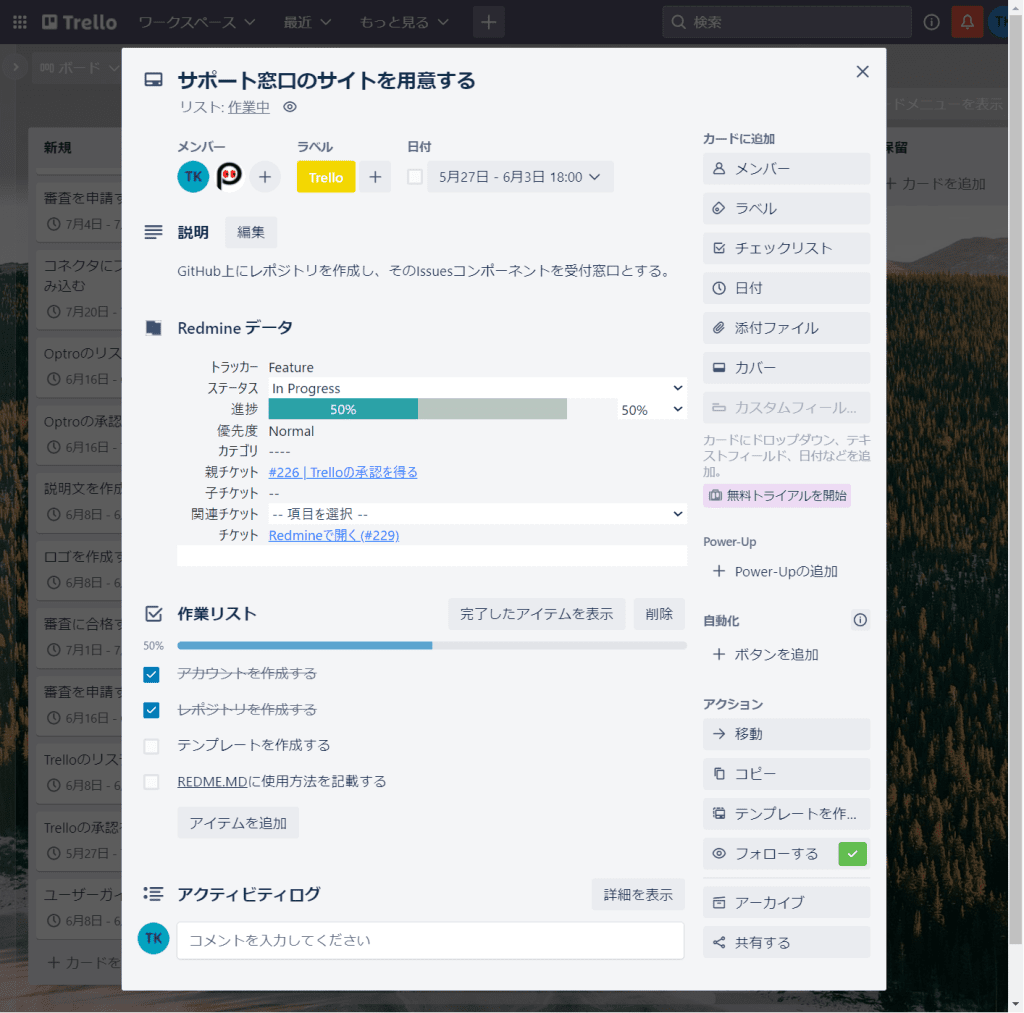Click 完了したアイテムを表示 button
This screenshot has width=1024, height=1013.
point(536,614)
